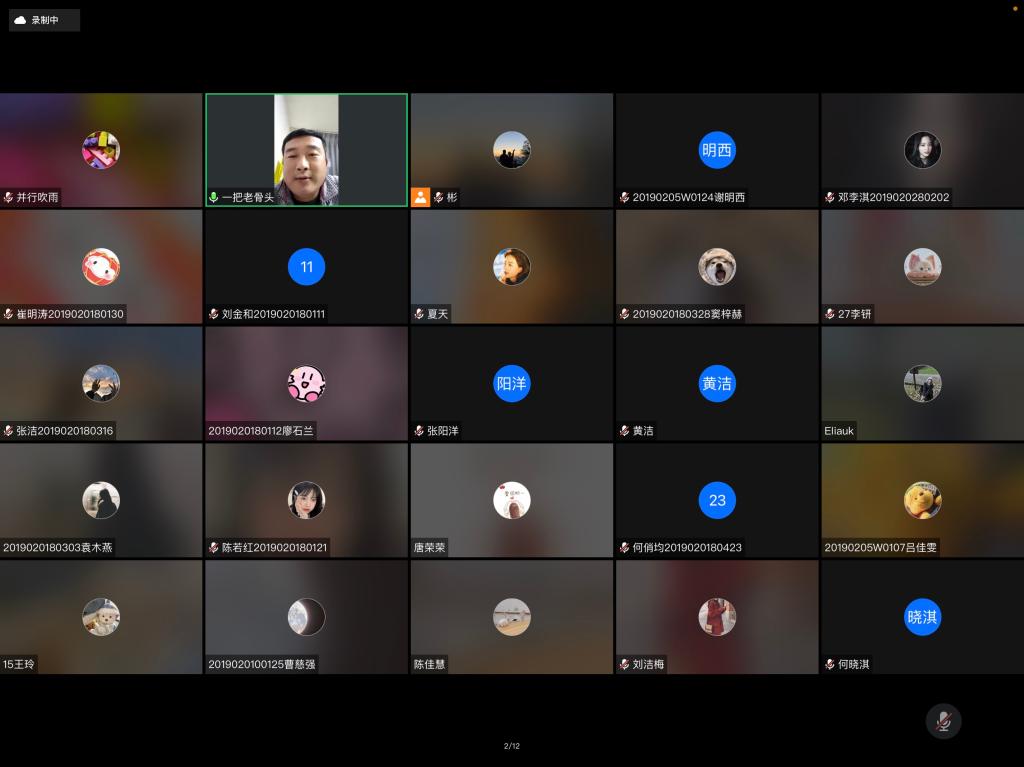Image resolution: width=1024 pixels, height=767 pixels.
Task: Click the blue 23 avatar circle
Action: [x=717, y=500]
